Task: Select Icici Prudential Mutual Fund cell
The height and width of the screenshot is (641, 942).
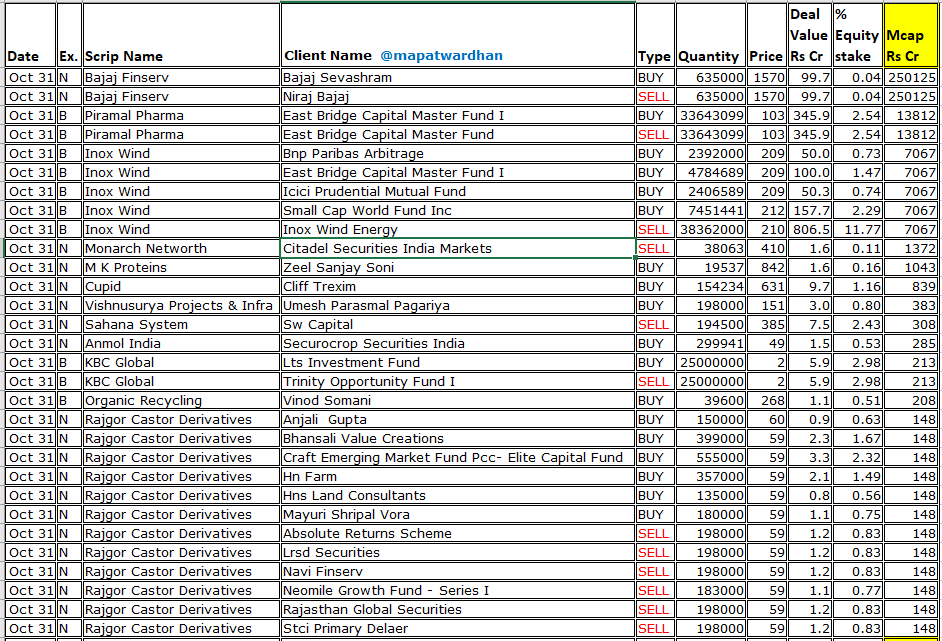Action: tap(458, 192)
